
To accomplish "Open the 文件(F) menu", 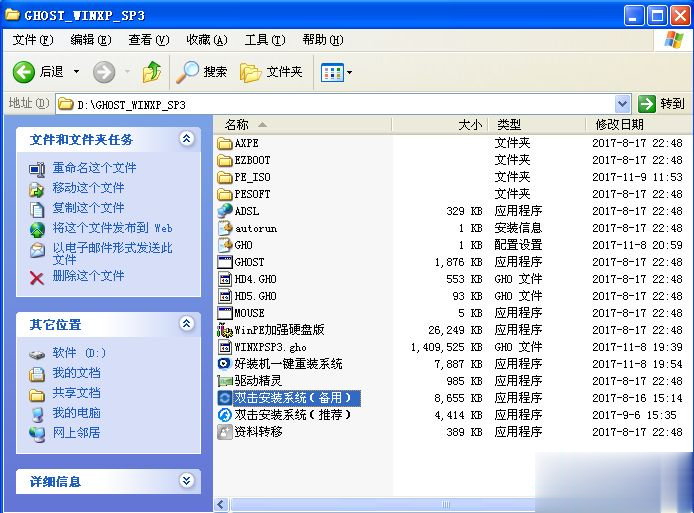I will [x=33, y=40].
